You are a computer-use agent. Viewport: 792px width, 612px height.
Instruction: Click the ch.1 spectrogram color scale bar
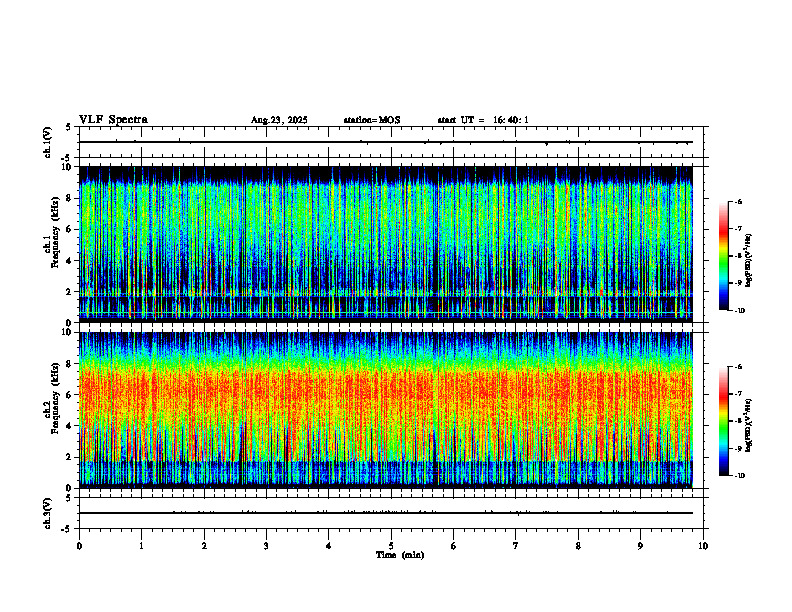723,256
